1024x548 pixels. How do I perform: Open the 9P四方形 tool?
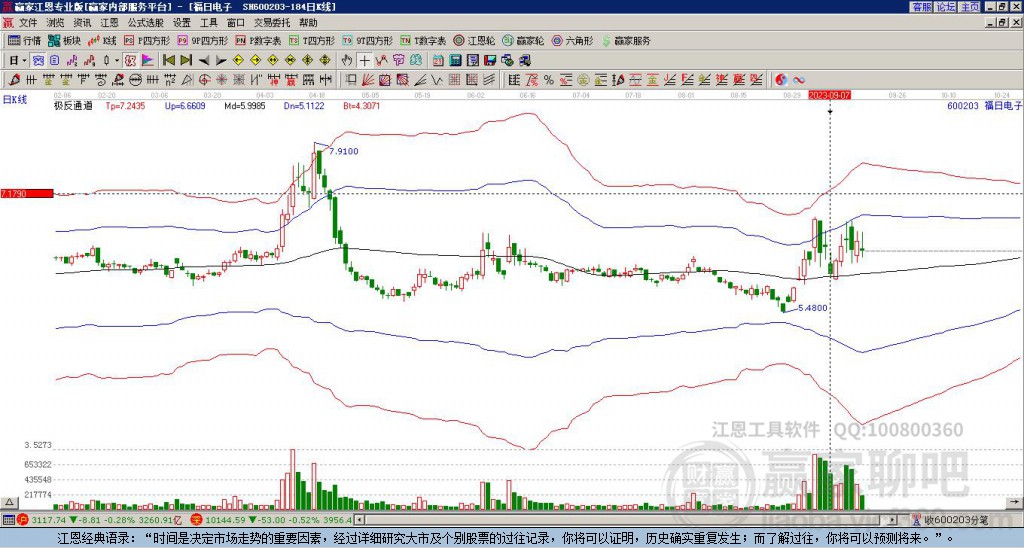pyautogui.click(x=203, y=40)
